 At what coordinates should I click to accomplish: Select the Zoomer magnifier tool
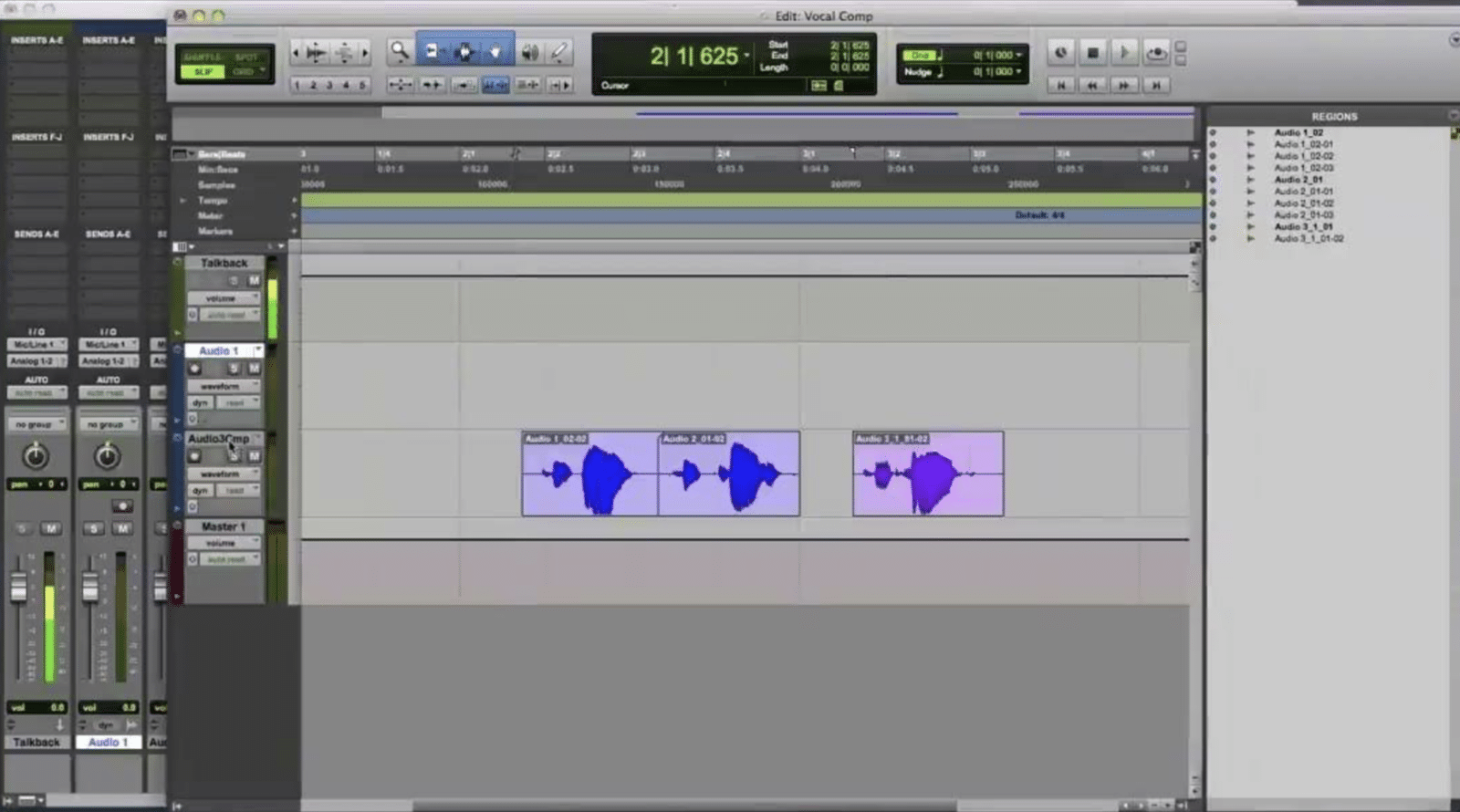pyautogui.click(x=400, y=52)
